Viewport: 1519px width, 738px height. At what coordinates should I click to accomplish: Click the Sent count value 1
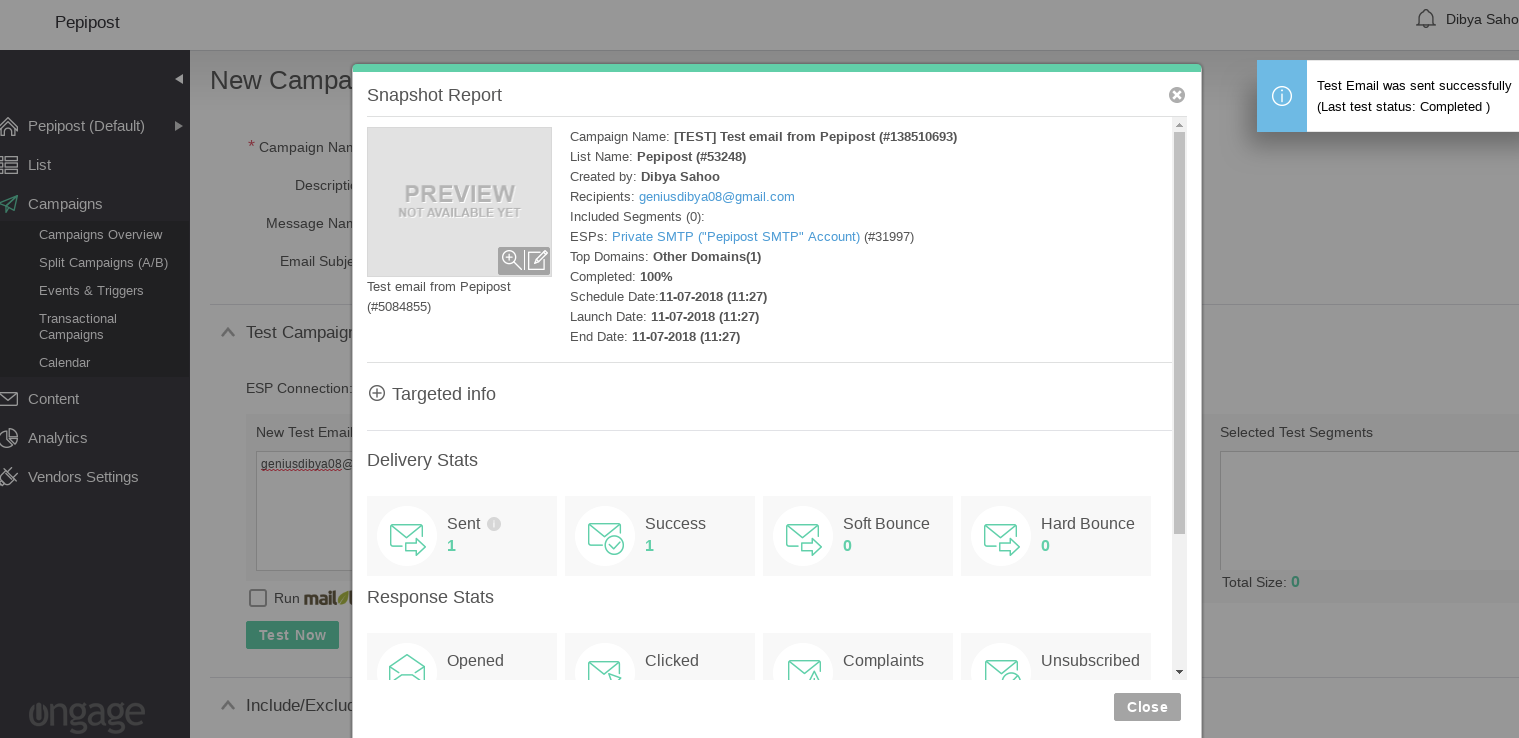point(451,546)
